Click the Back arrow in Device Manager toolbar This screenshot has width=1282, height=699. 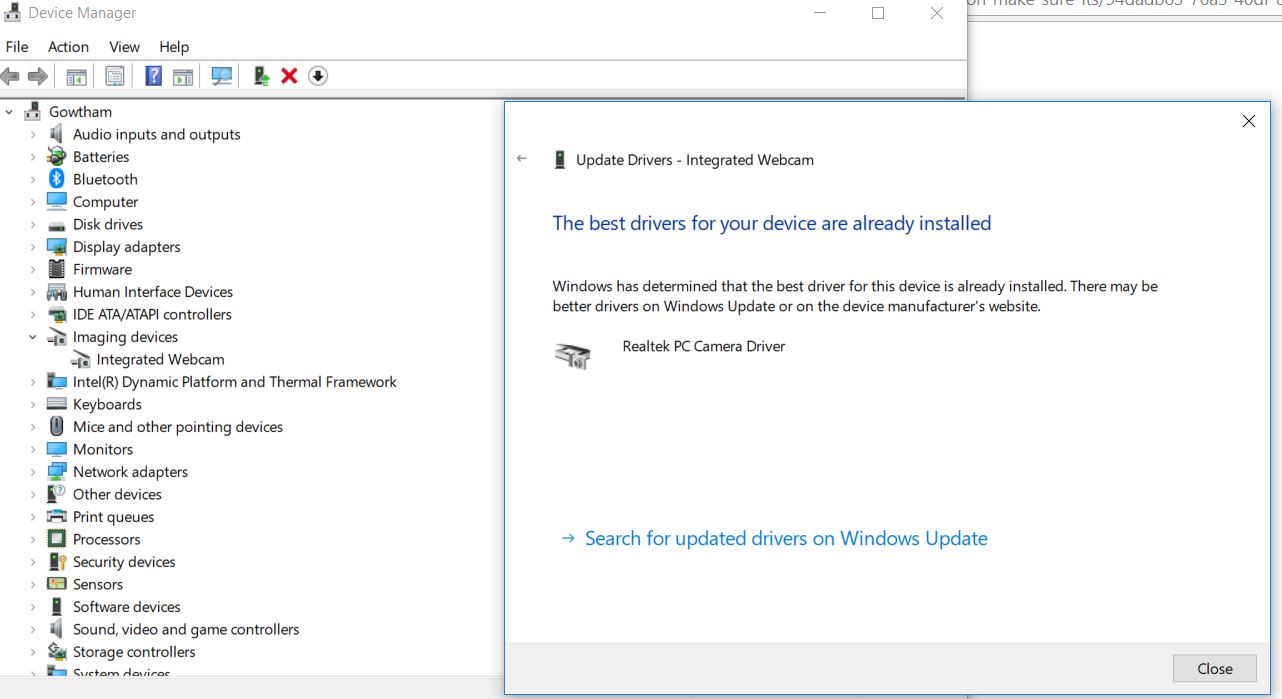coord(11,76)
